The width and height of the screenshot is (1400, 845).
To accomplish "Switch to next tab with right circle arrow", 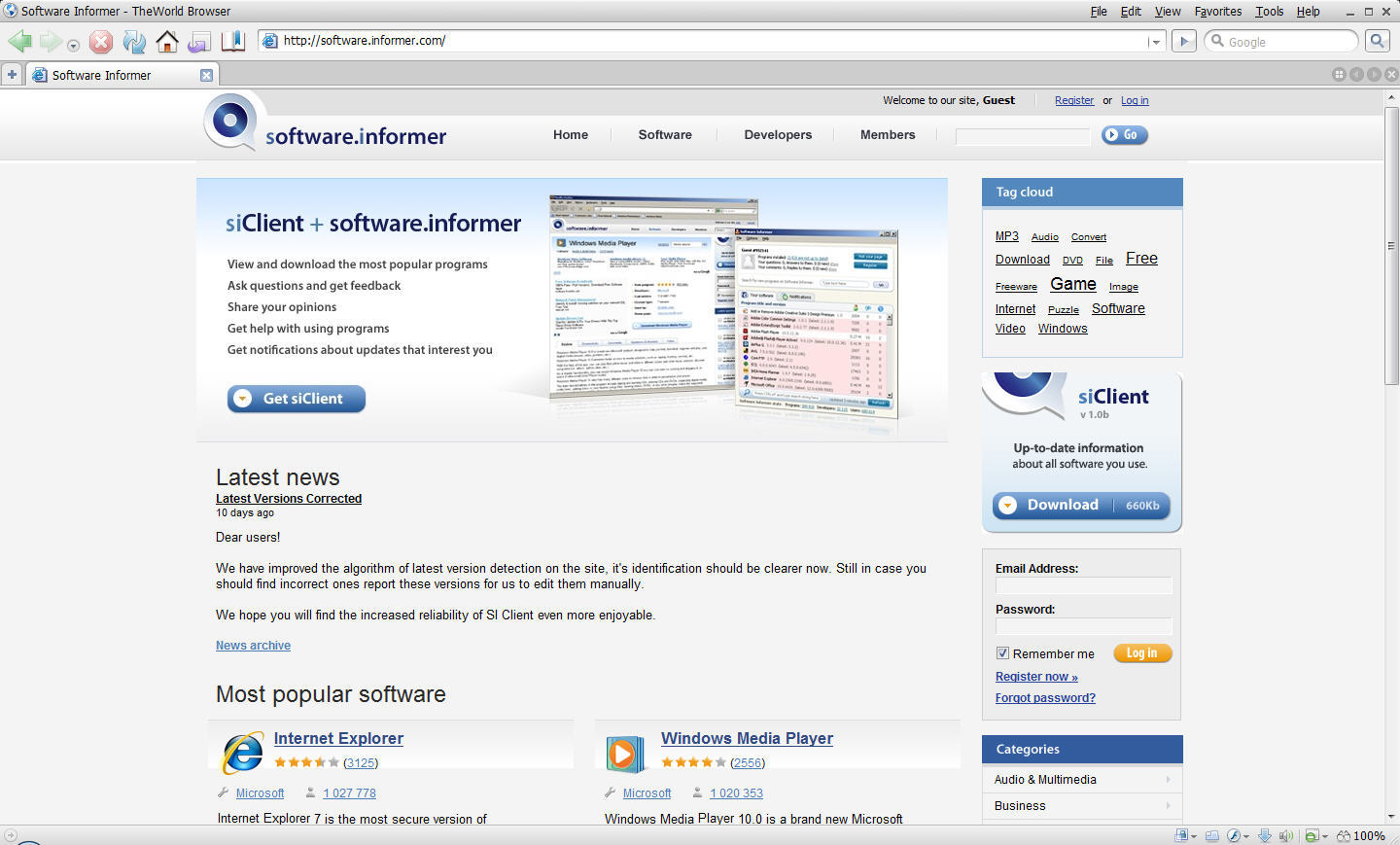I will (1374, 75).
